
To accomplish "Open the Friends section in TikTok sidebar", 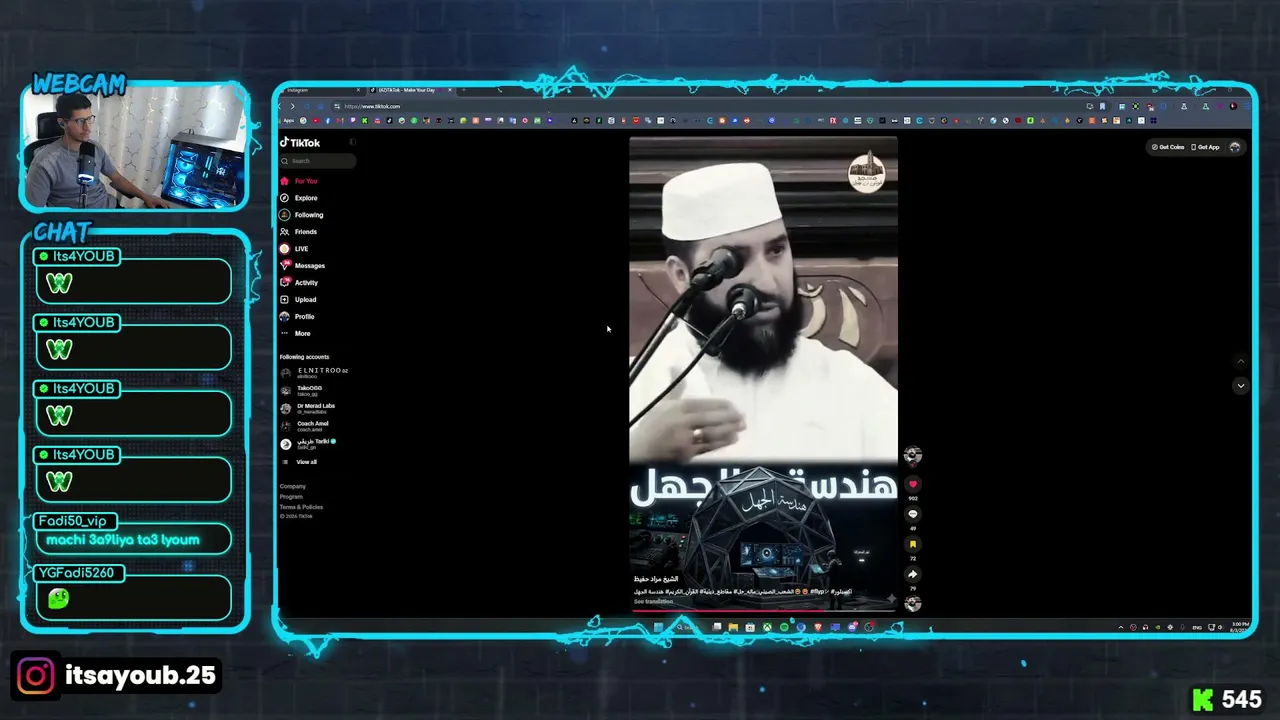I will point(300,232).
